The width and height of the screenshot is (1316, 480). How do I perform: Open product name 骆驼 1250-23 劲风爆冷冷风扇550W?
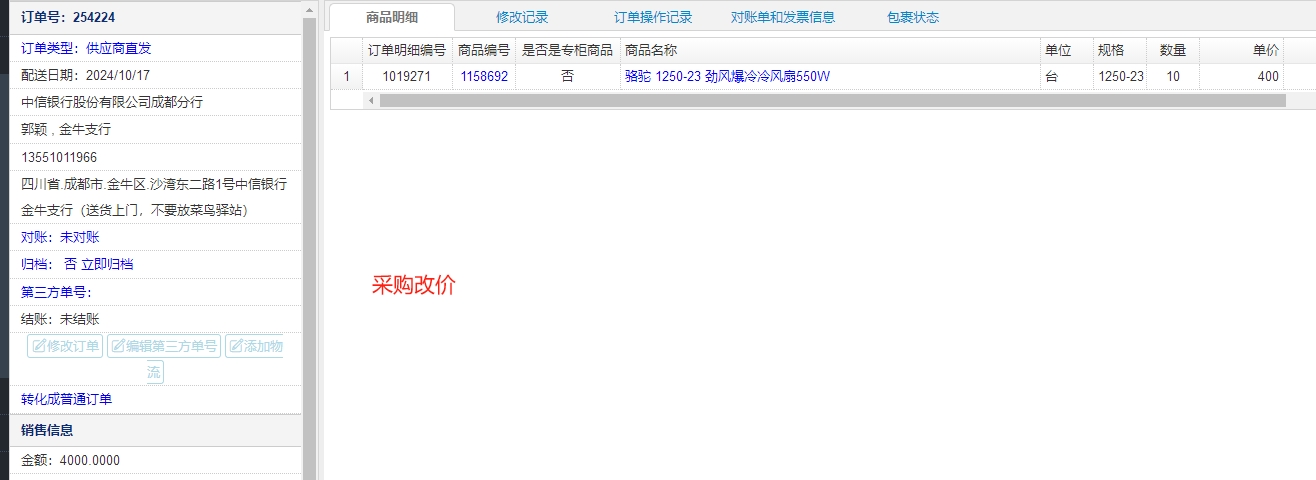pos(727,76)
